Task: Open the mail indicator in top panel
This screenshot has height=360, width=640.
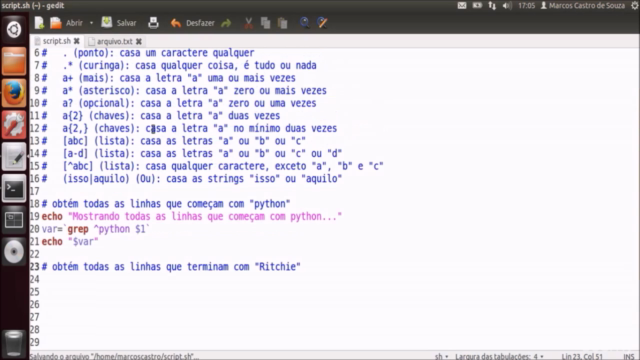Action: coord(462,6)
